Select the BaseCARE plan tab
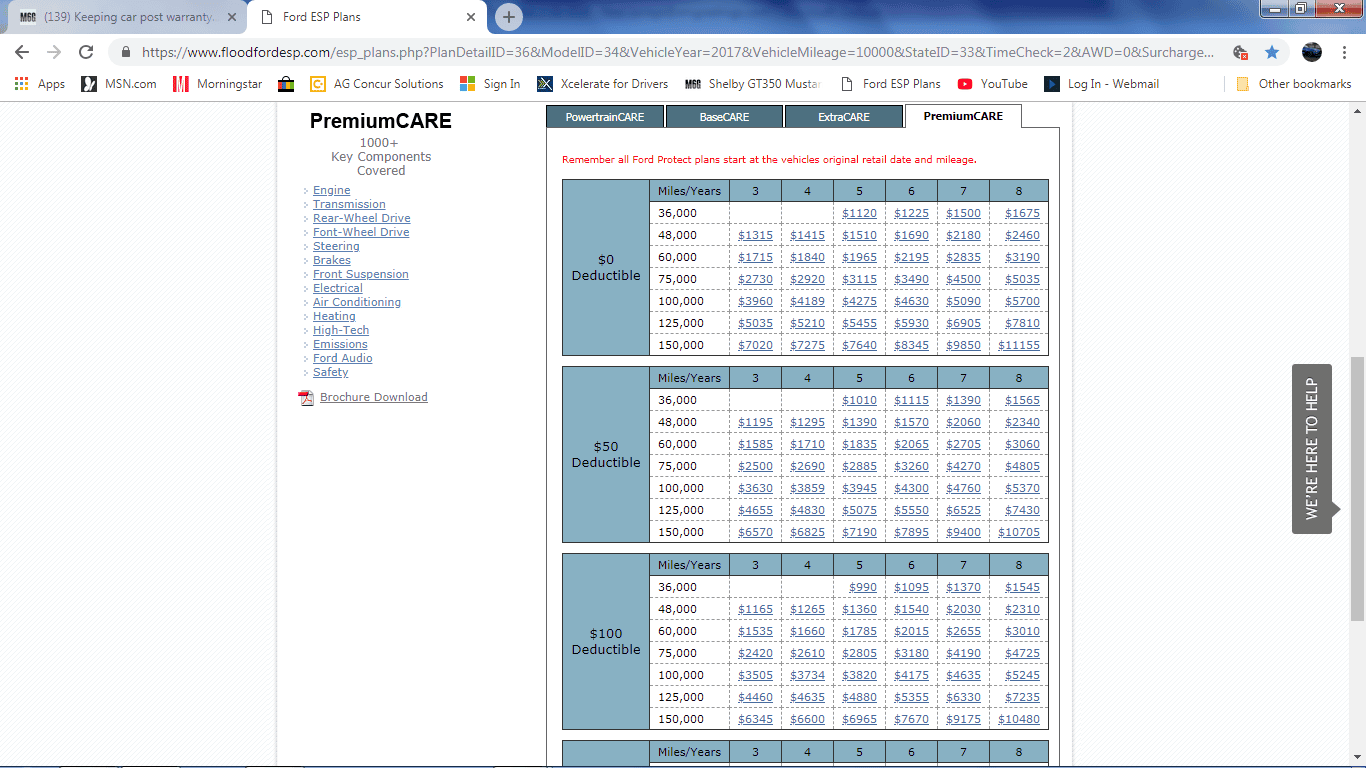 (724, 117)
